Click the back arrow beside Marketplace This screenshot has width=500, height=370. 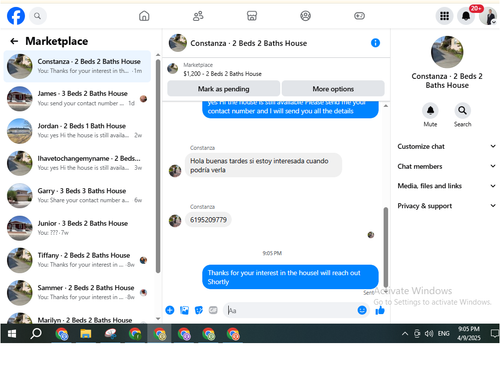[x=14, y=41]
